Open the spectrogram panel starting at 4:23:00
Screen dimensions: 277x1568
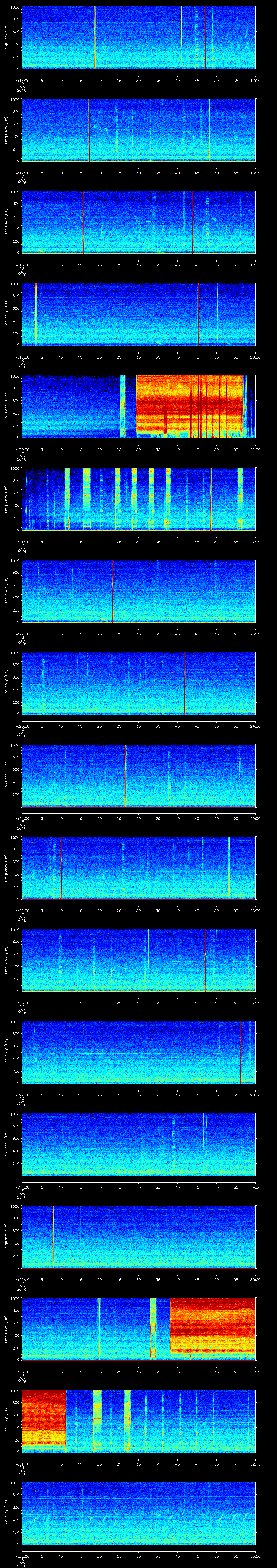pyautogui.click(x=139, y=683)
